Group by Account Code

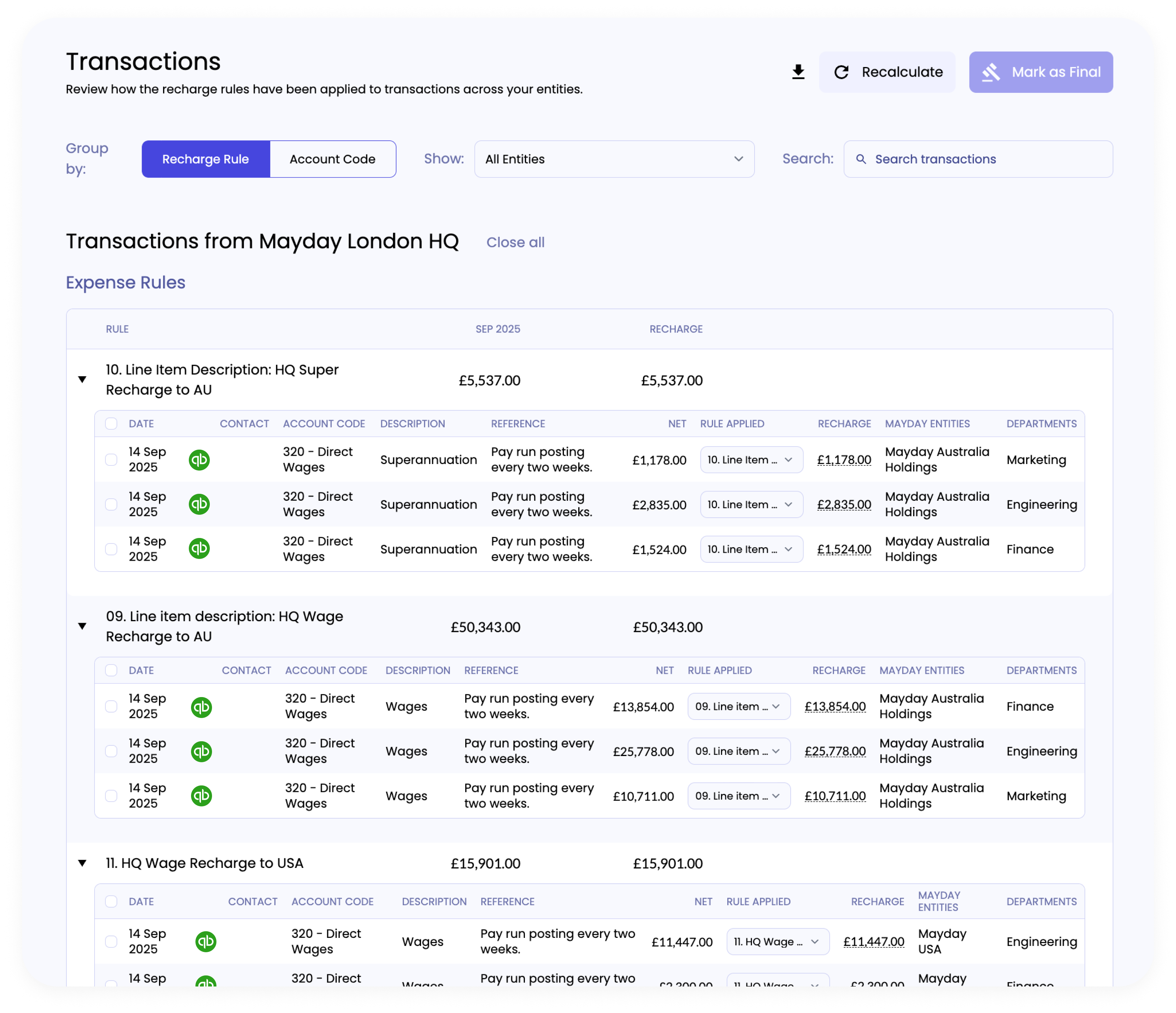point(333,159)
